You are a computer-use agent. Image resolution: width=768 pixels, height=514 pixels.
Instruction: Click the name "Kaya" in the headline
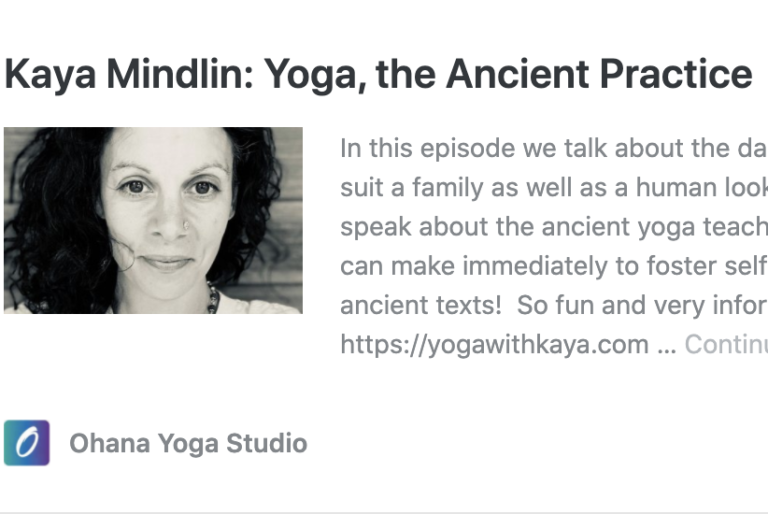click(x=50, y=75)
